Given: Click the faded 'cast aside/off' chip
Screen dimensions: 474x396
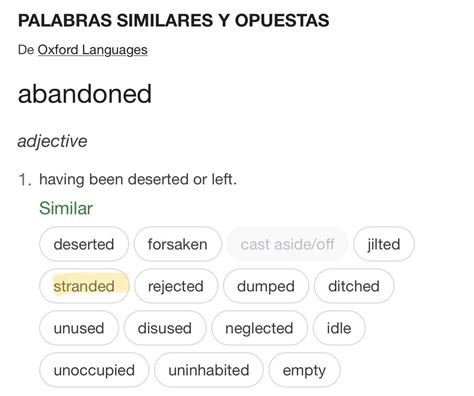Looking at the screenshot, I should pos(287,244).
